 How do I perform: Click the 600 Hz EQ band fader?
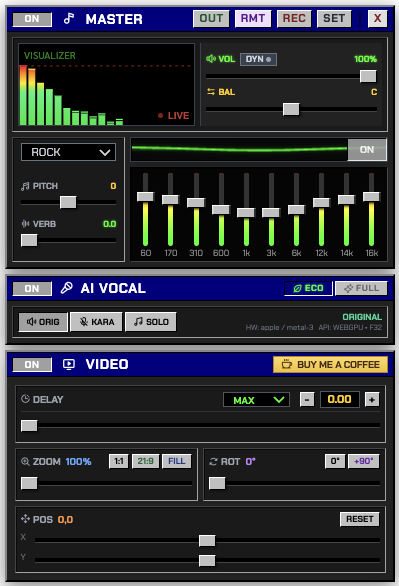pyautogui.click(x=221, y=210)
